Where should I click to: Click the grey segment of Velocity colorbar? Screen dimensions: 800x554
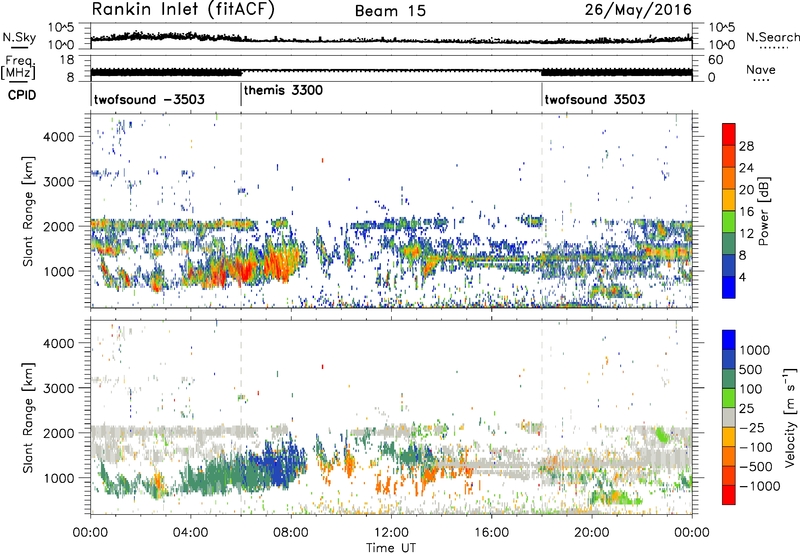(x=729, y=417)
